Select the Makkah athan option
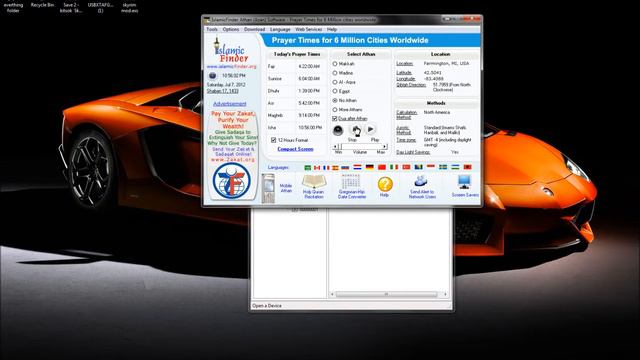 click(x=335, y=64)
